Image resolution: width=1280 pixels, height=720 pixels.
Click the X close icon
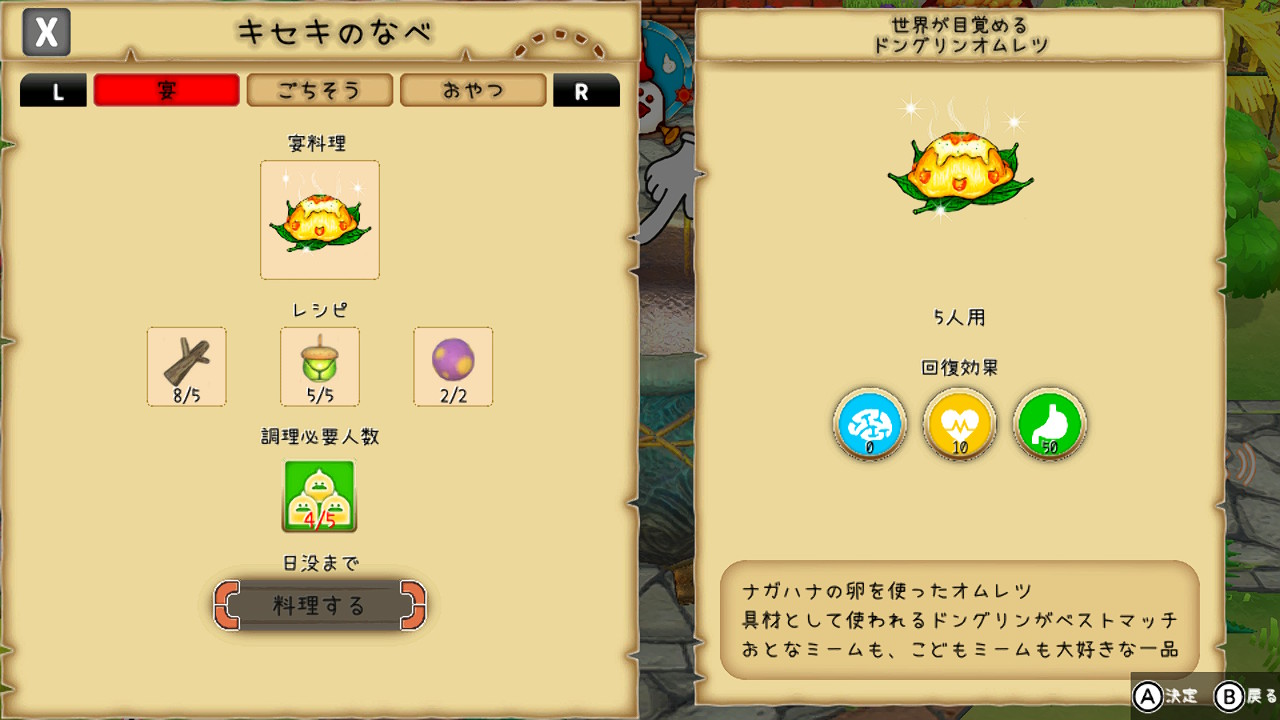point(46,33)
